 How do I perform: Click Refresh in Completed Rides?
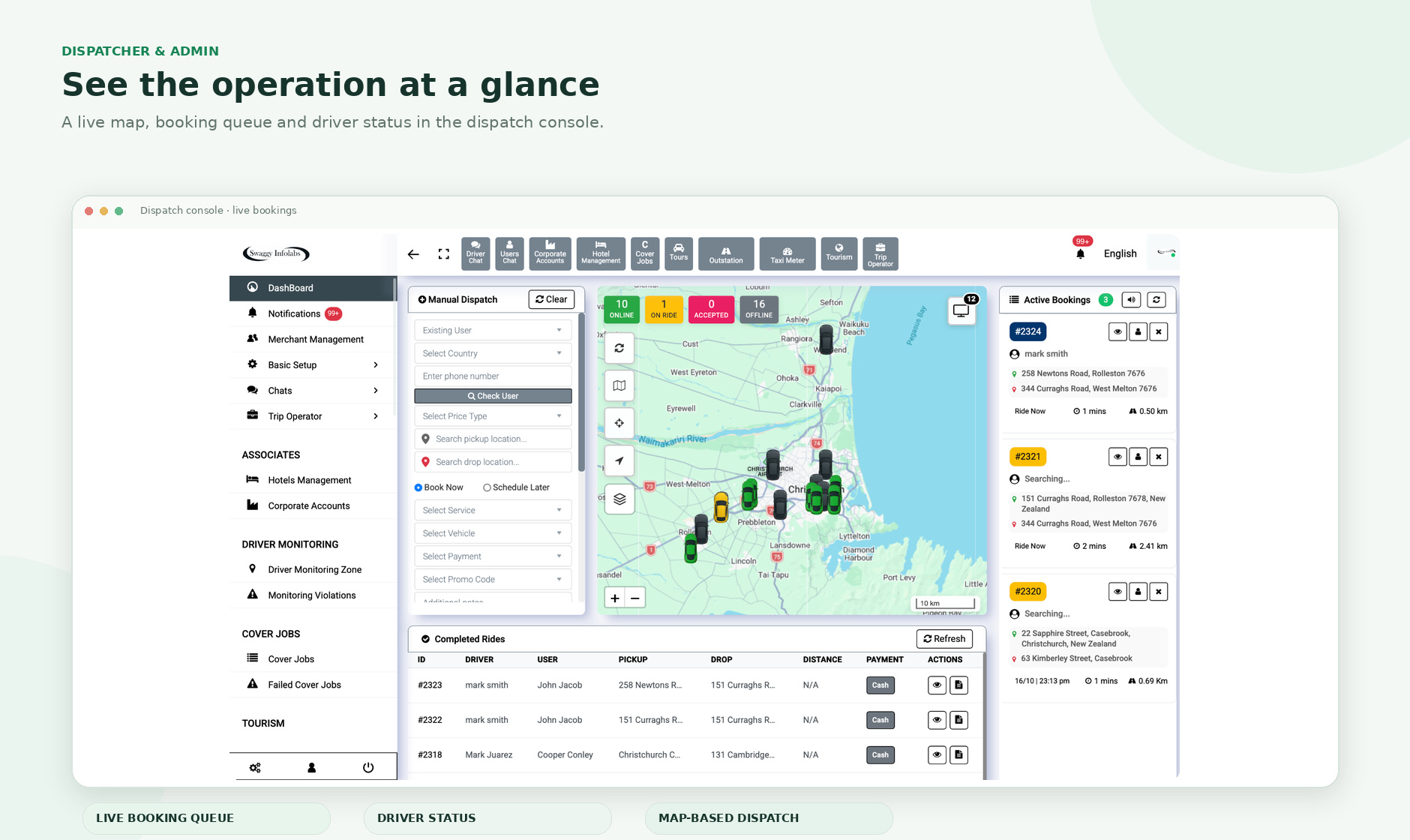coord(944,639)
